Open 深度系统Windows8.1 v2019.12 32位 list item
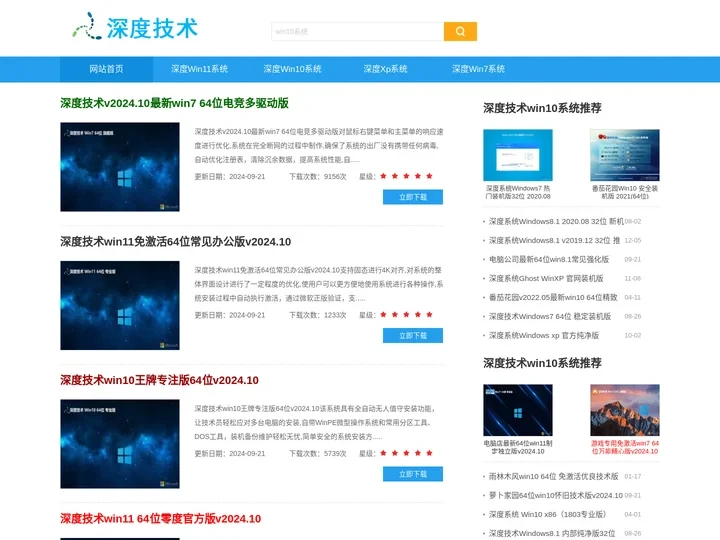720x540 pixels. tap(554, 240)
